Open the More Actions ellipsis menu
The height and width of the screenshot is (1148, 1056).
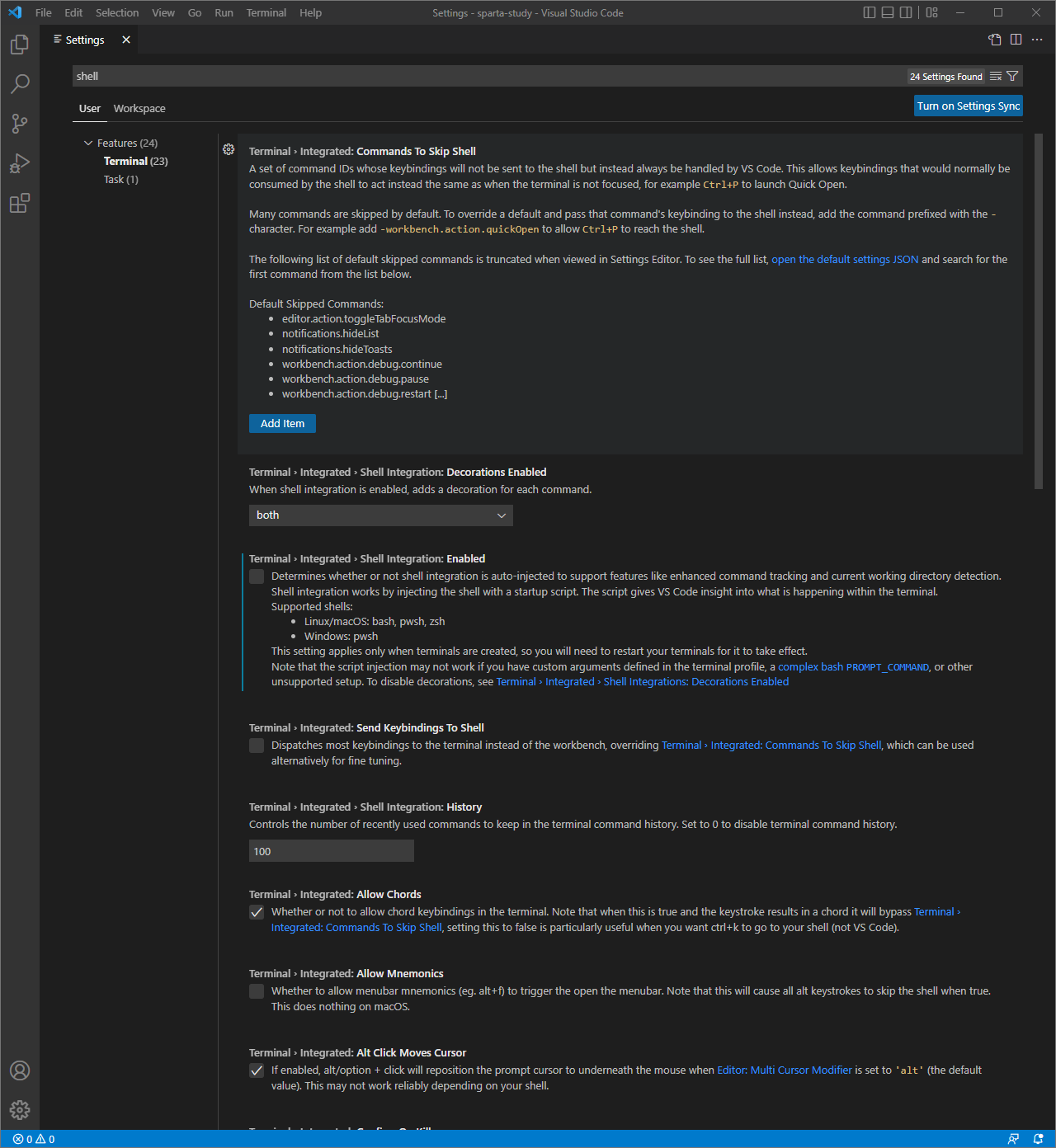1037,40
